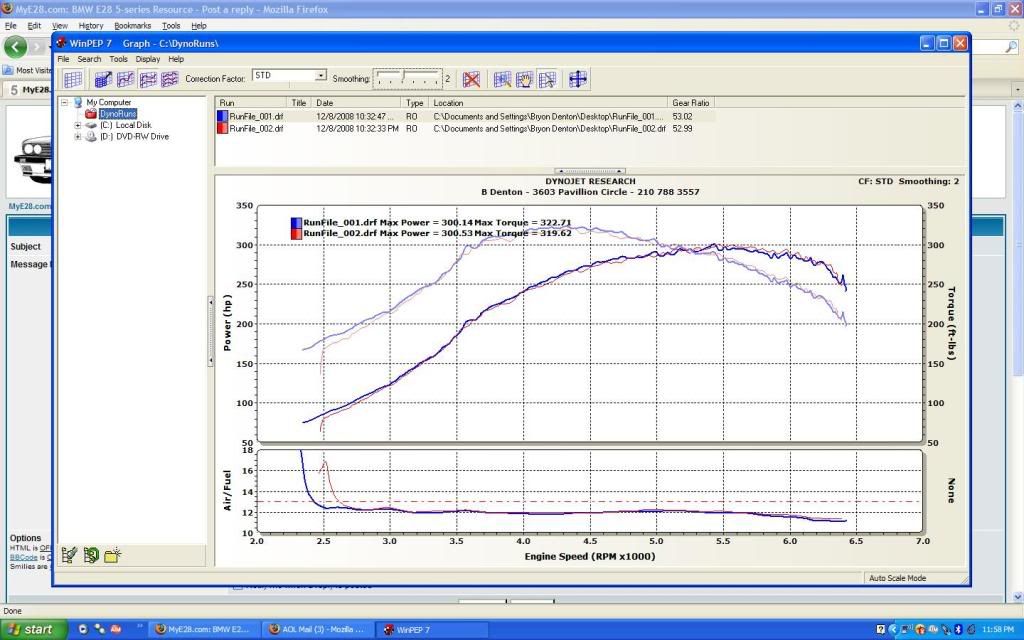
Task: Expand the (C:) Local Disk node
Action: (x=78, y=125)
